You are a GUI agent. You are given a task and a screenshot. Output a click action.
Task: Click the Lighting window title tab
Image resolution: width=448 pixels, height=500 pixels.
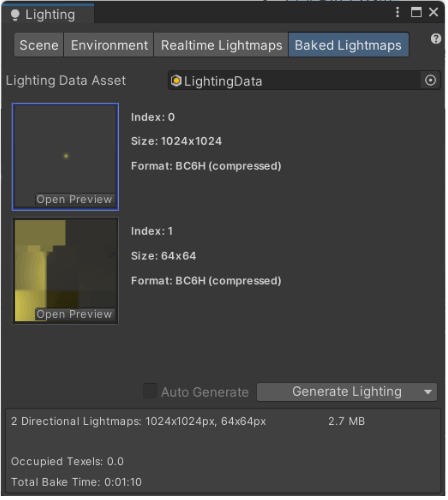click(x=48, y=15)
